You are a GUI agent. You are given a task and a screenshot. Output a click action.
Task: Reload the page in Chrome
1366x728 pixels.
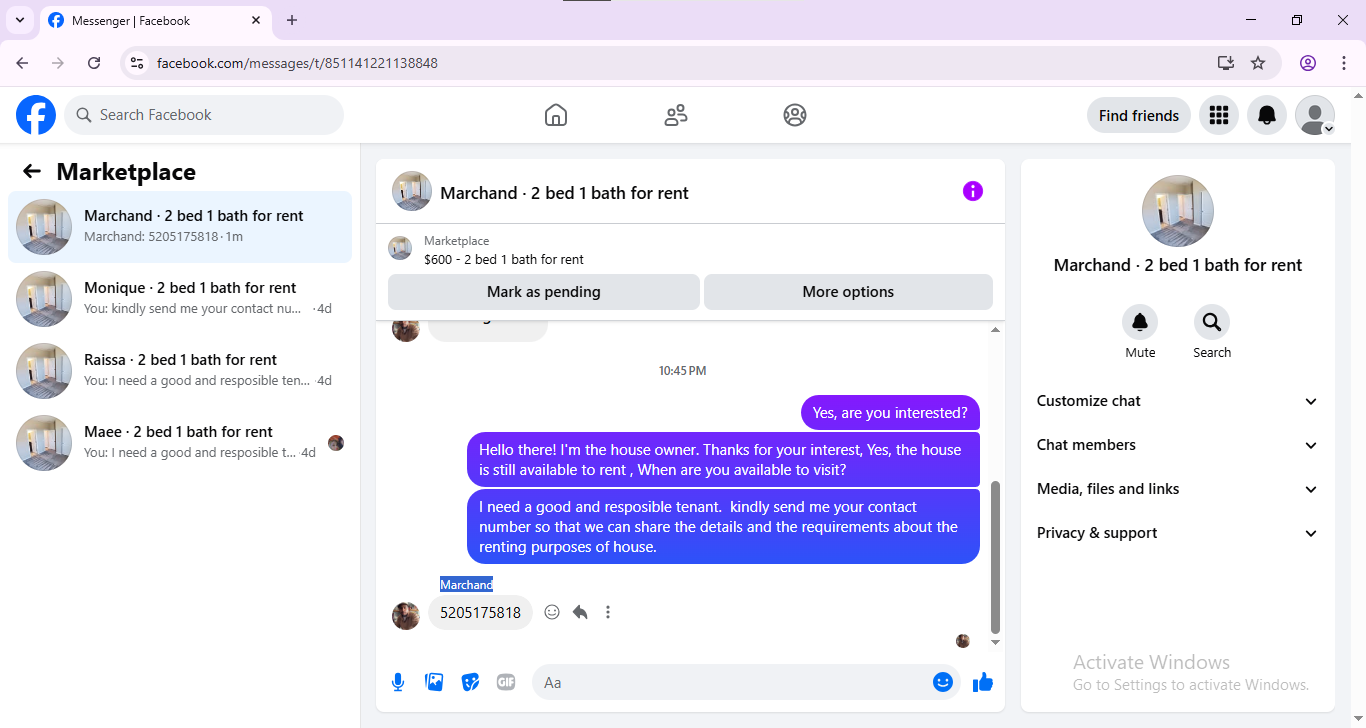tap(94, 63)
